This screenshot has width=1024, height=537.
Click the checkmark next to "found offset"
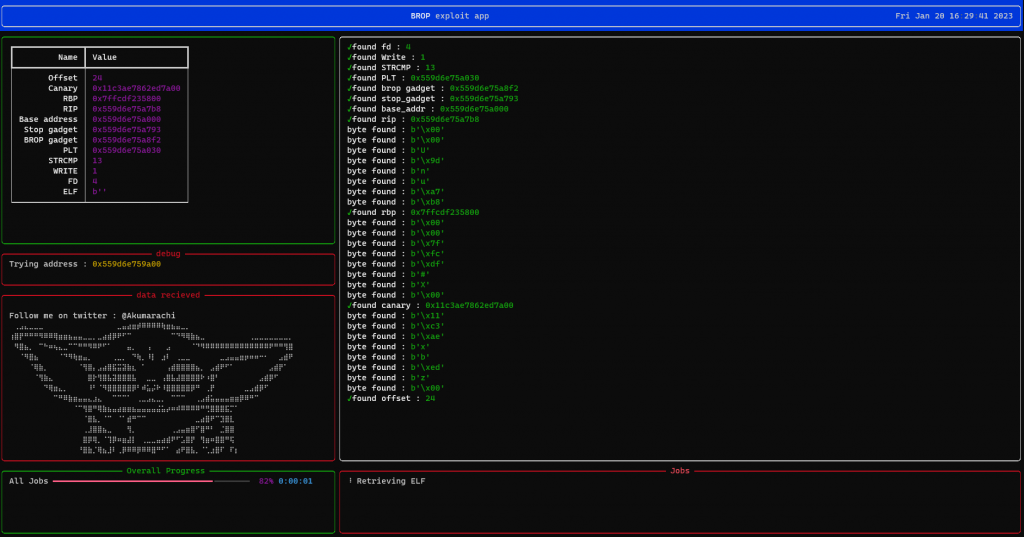(350, 399)
